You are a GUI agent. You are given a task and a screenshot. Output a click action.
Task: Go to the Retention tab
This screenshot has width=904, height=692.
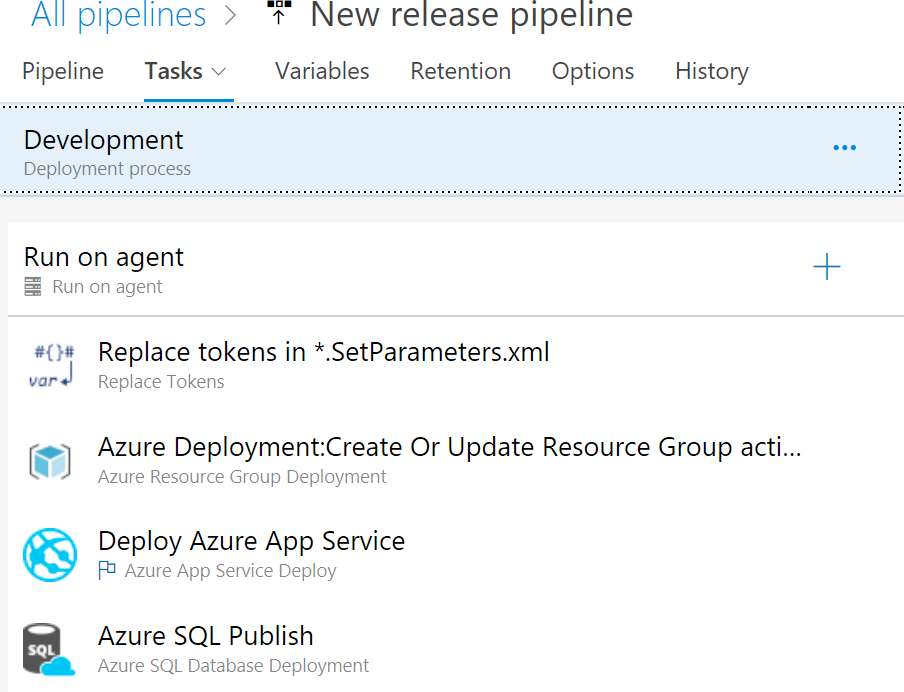point(460,72)
